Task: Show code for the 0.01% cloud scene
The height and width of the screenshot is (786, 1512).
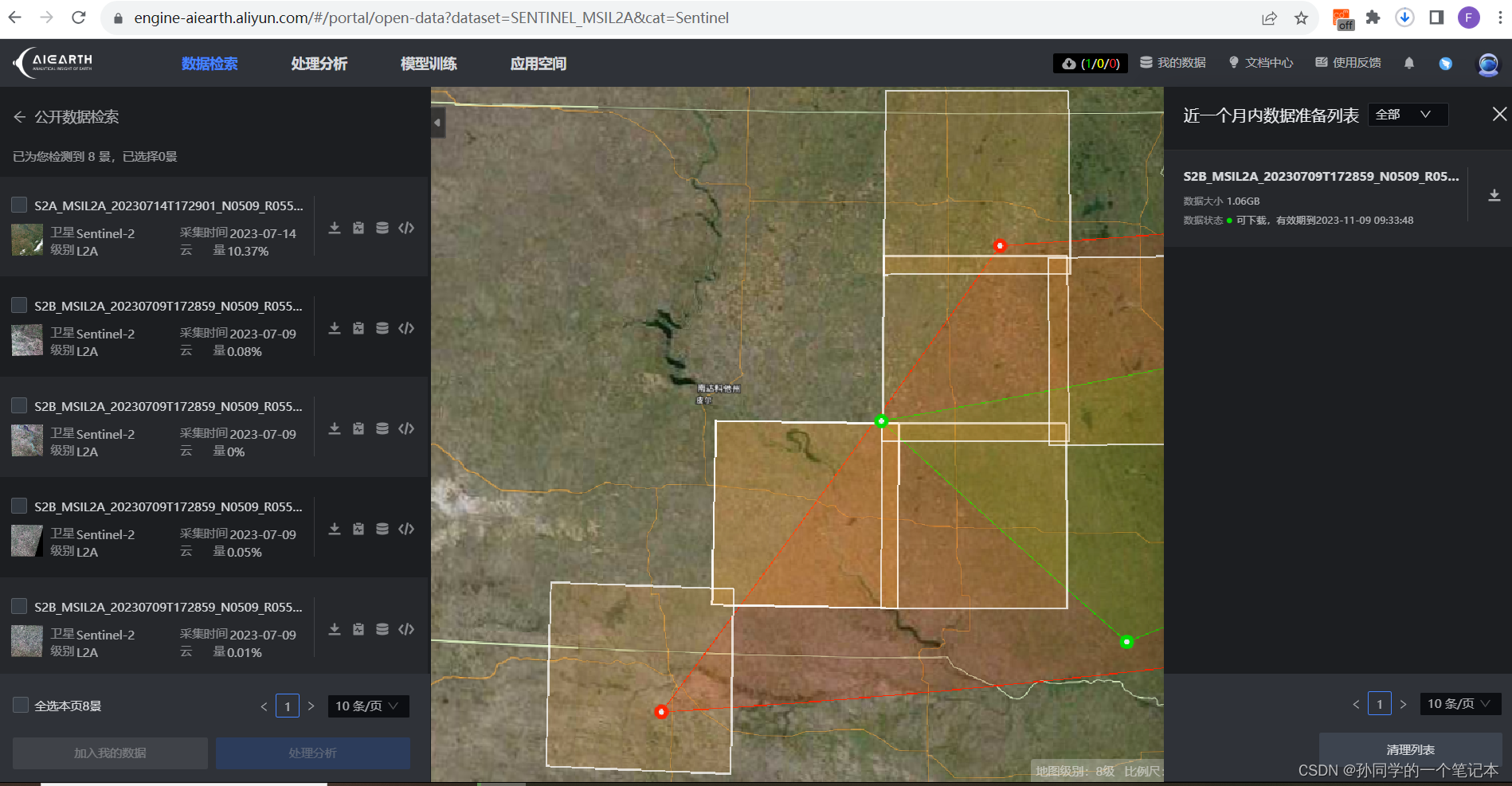Action: (x=406, y=629)
